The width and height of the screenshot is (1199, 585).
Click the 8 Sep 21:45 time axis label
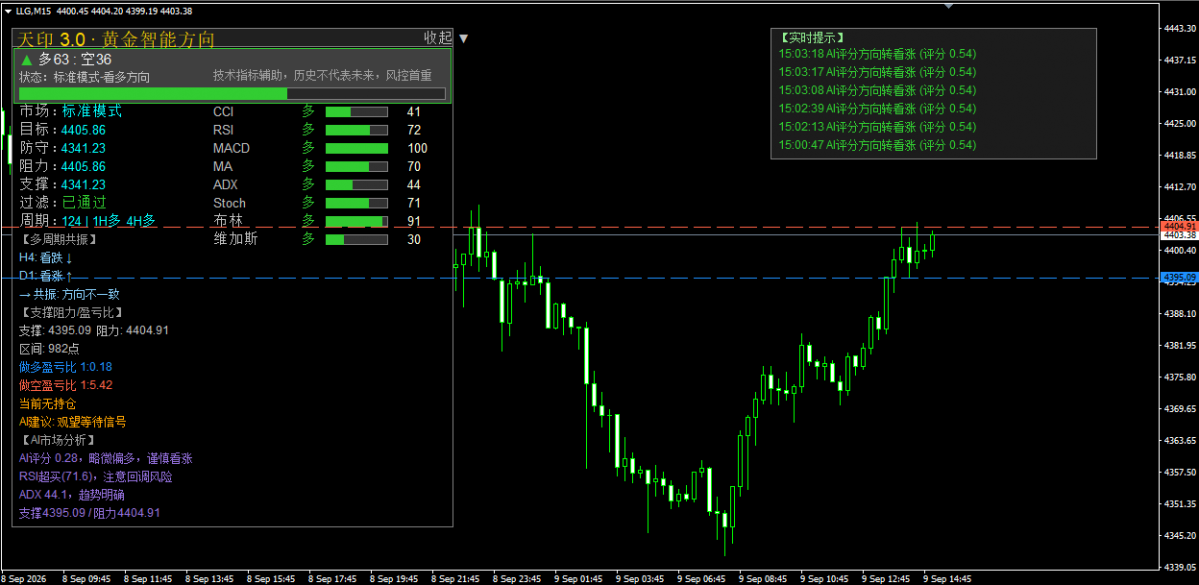click(x=455, y=579)
